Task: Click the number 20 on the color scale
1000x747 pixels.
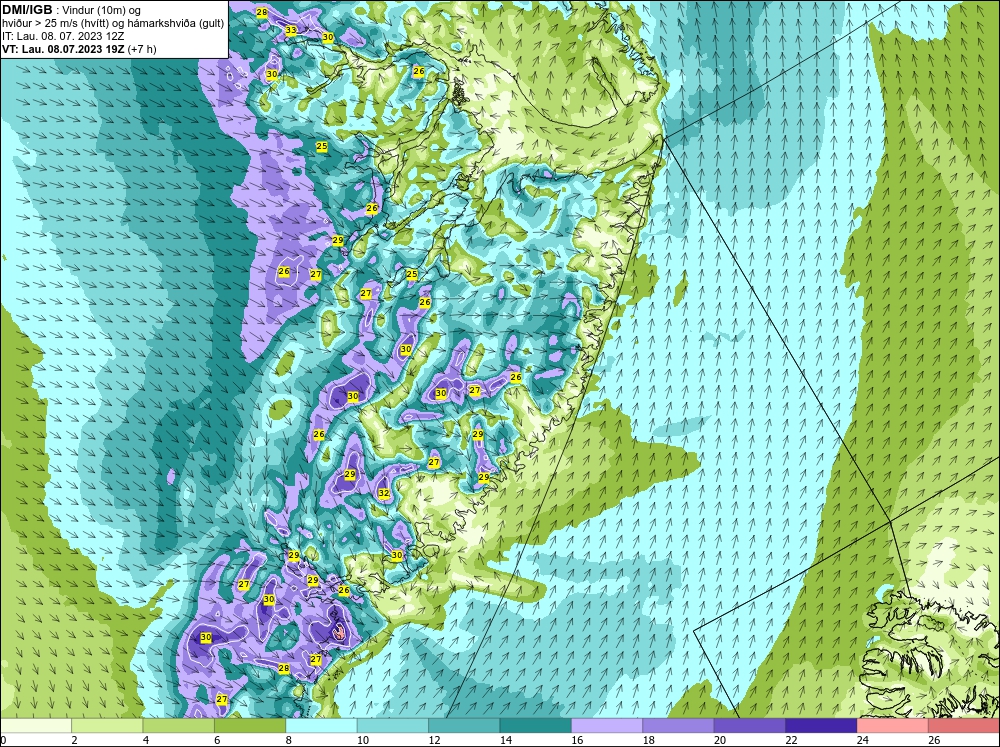Action: (x=719, y=740)
